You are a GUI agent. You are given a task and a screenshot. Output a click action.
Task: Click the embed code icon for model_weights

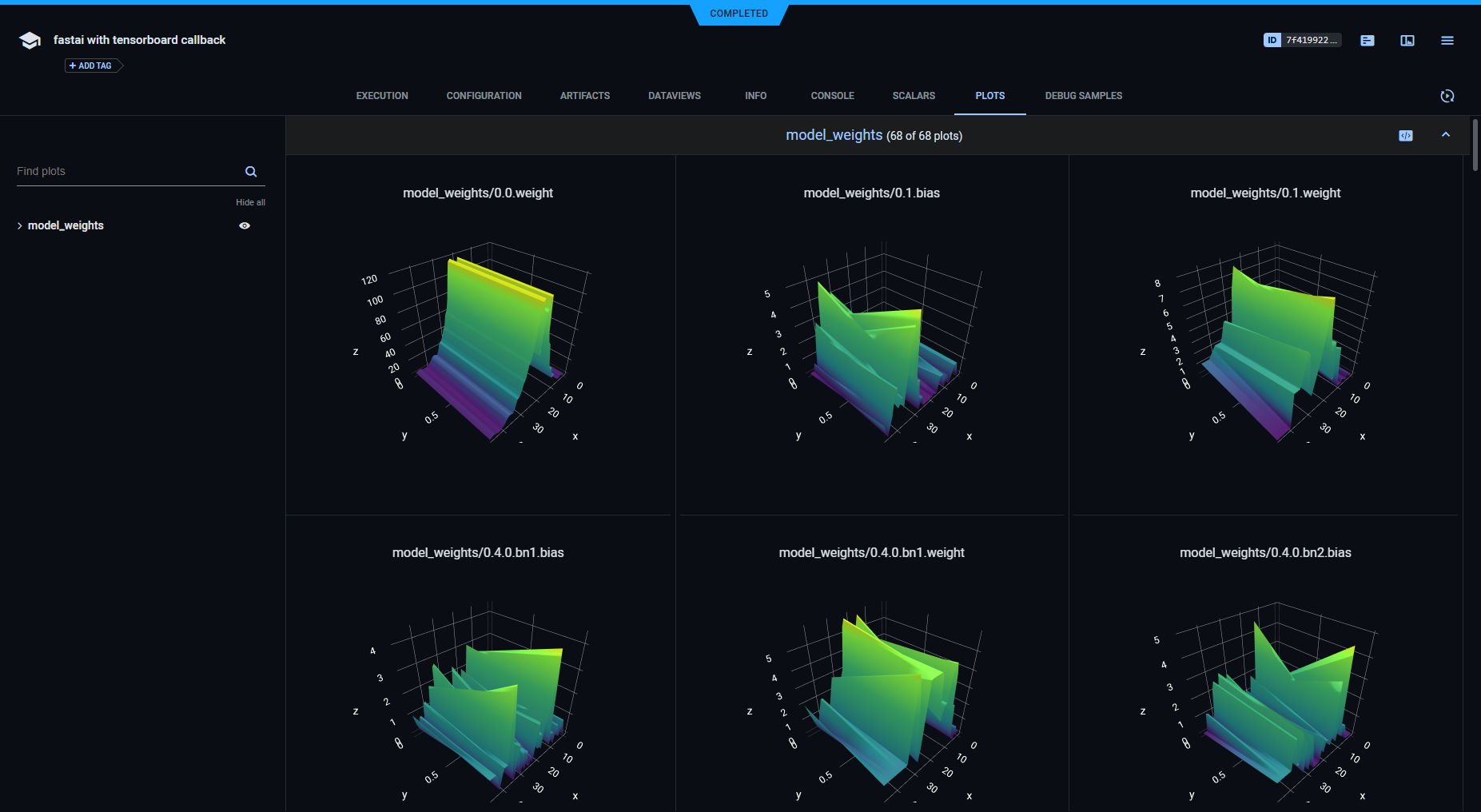click(x=1405, y=136)
